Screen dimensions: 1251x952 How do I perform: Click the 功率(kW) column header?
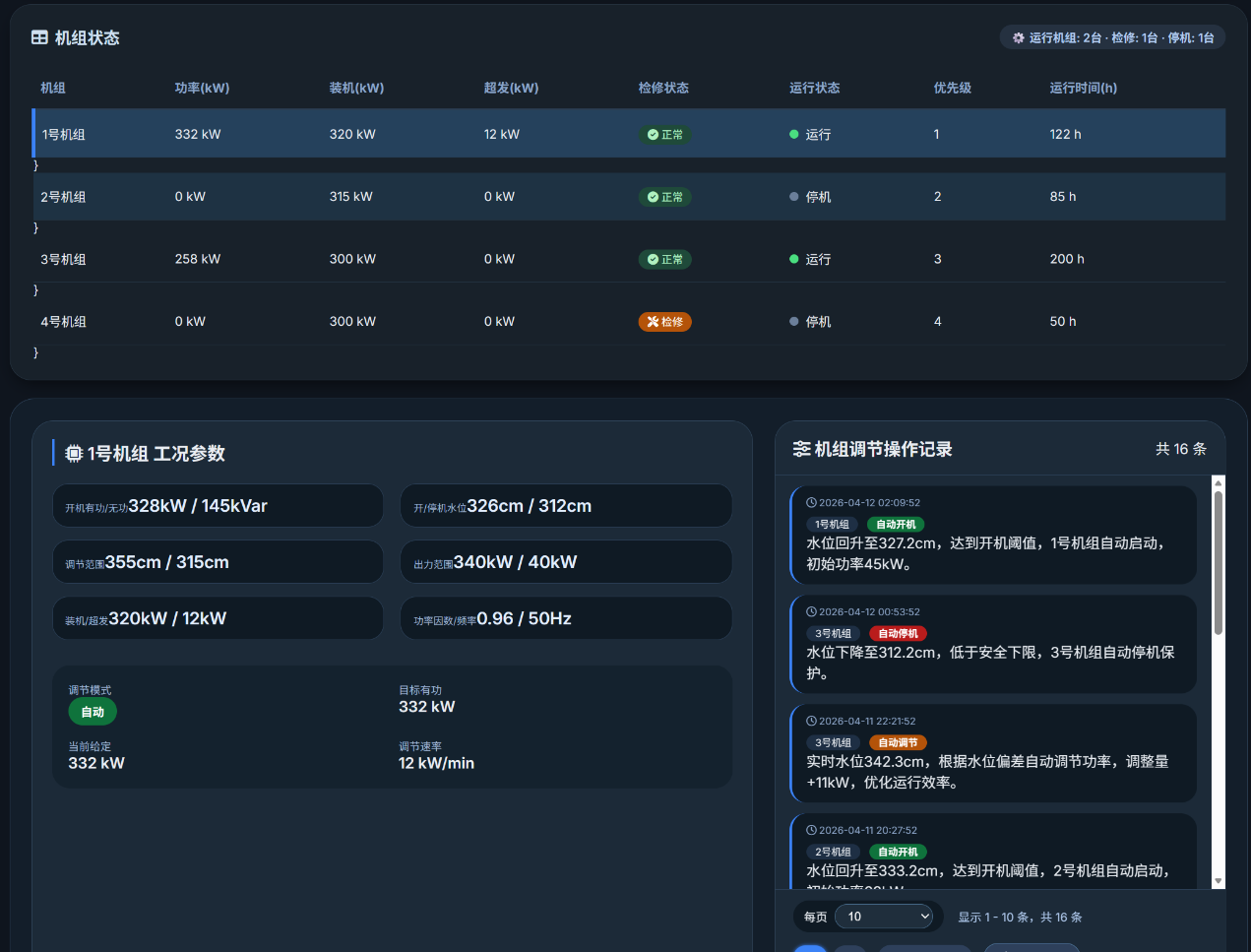click(x=202, y=89)
